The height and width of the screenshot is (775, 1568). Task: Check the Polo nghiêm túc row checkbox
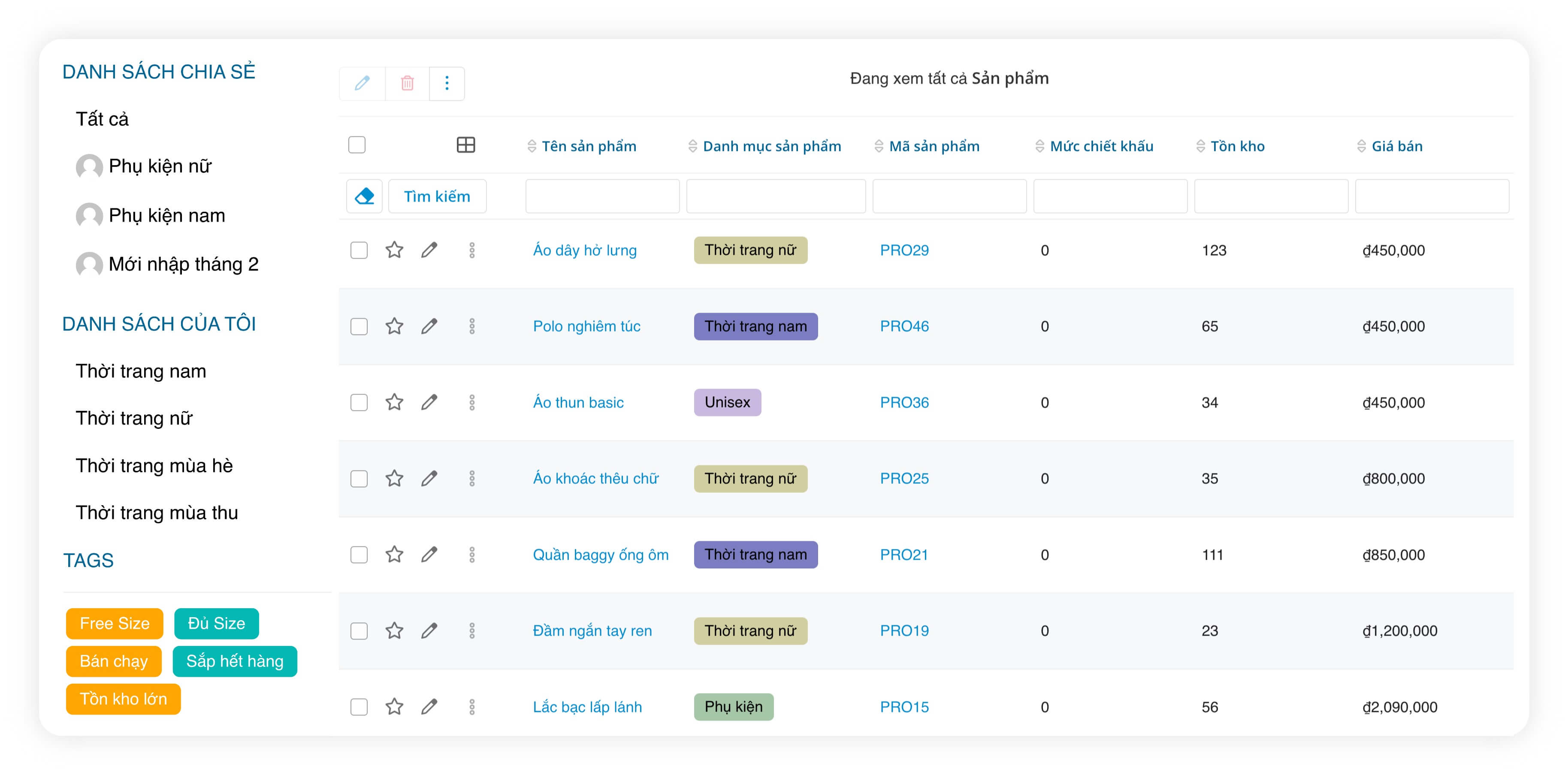pos(359,326)
